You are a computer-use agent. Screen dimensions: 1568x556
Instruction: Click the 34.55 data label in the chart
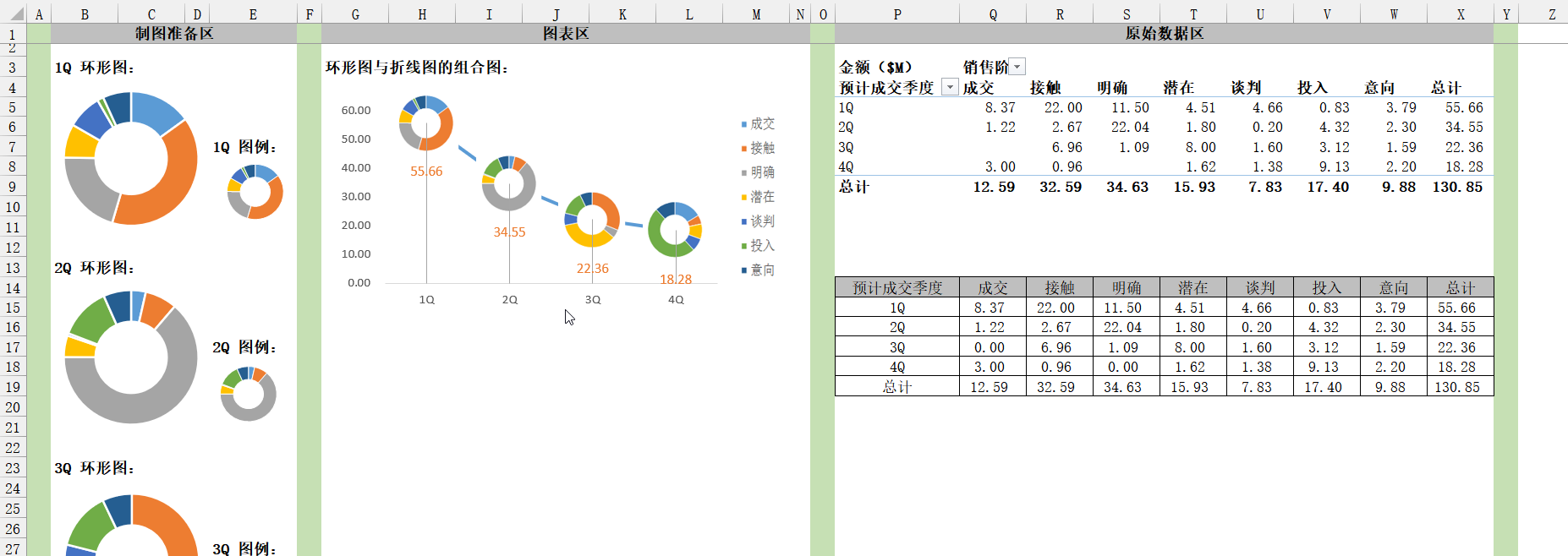[x=509, y=232]
